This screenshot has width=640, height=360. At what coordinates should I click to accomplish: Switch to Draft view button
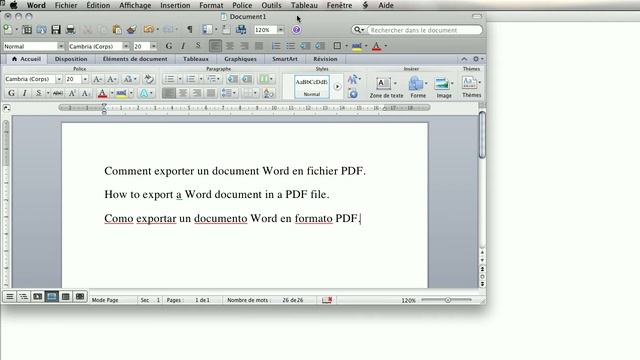tap(9, 296)
